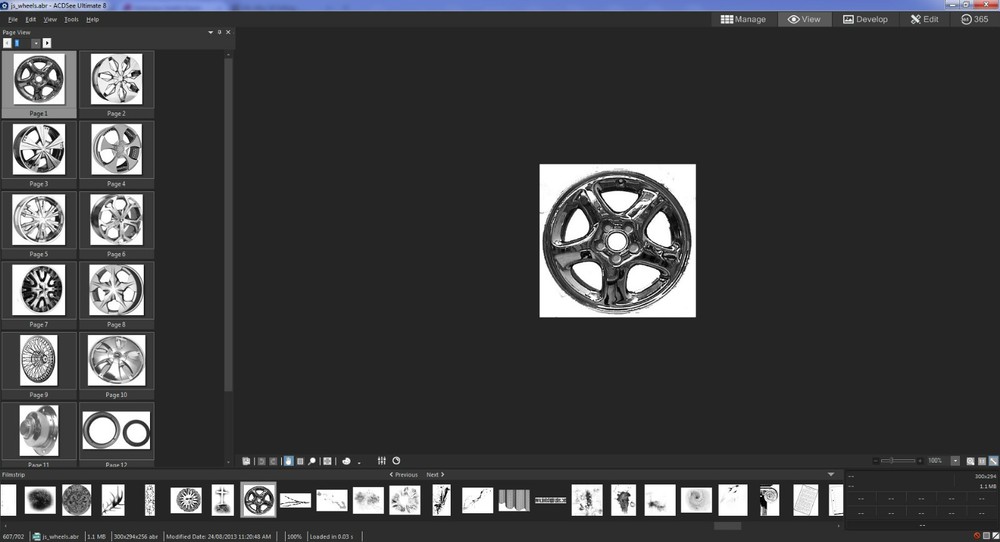Click the gray square status bar icon
This screenshot has width=1000, height=542.
click(x=986, y=536)
